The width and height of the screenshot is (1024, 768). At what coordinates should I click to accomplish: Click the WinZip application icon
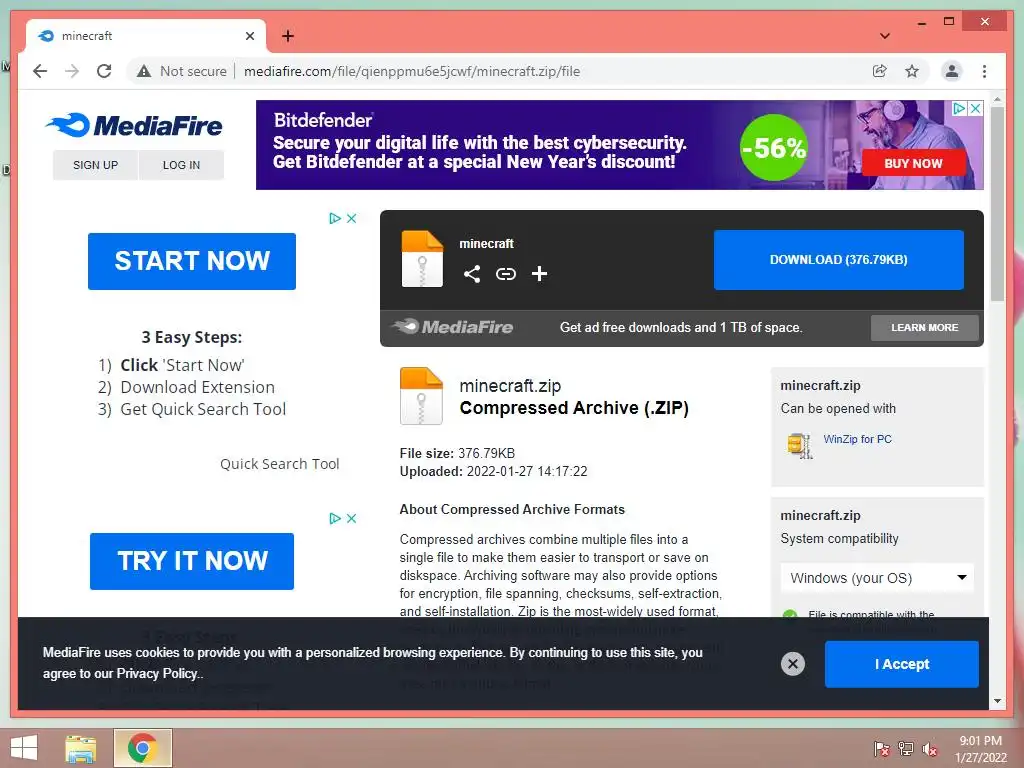[799, 445]
